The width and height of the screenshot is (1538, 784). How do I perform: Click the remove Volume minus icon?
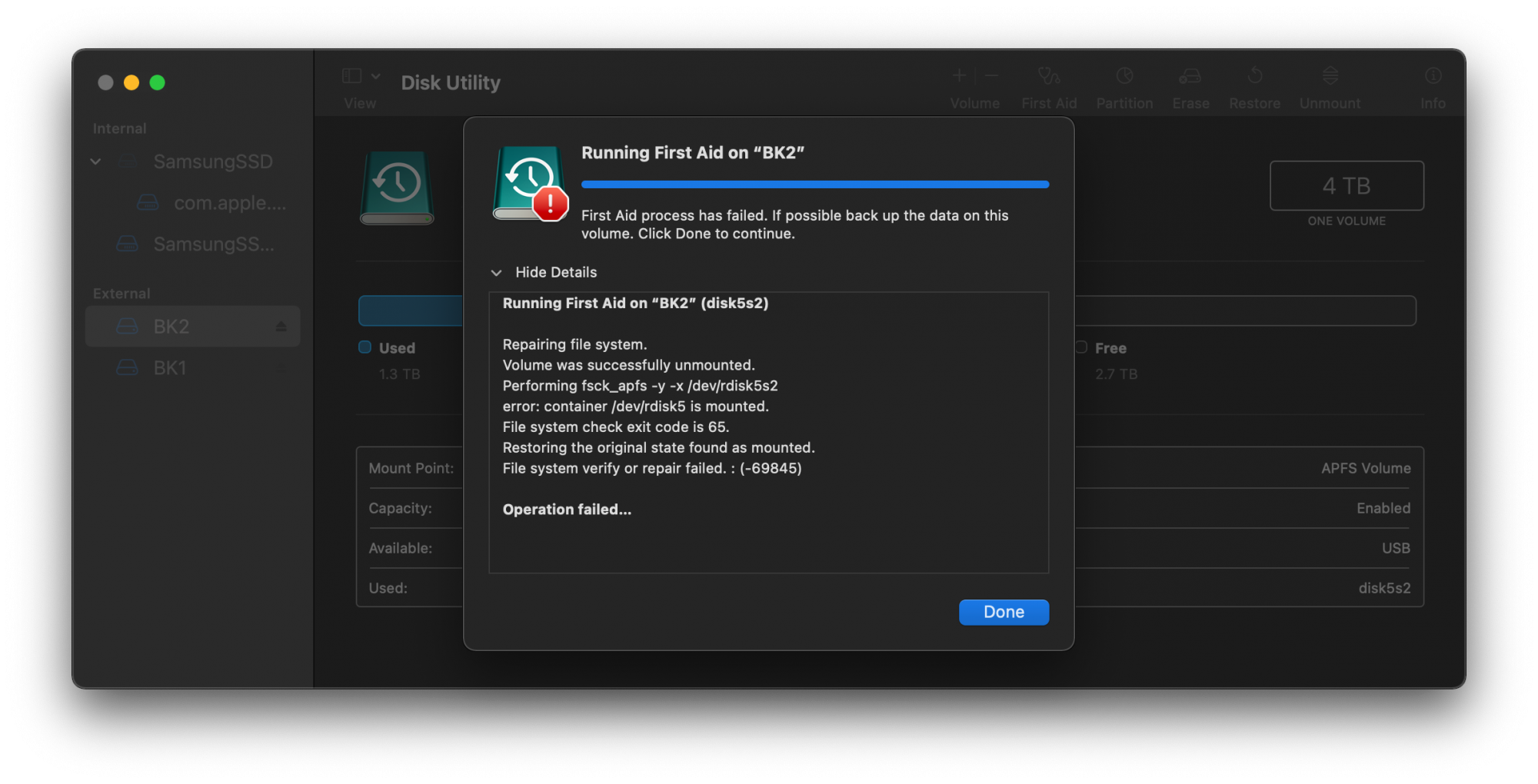991,76
